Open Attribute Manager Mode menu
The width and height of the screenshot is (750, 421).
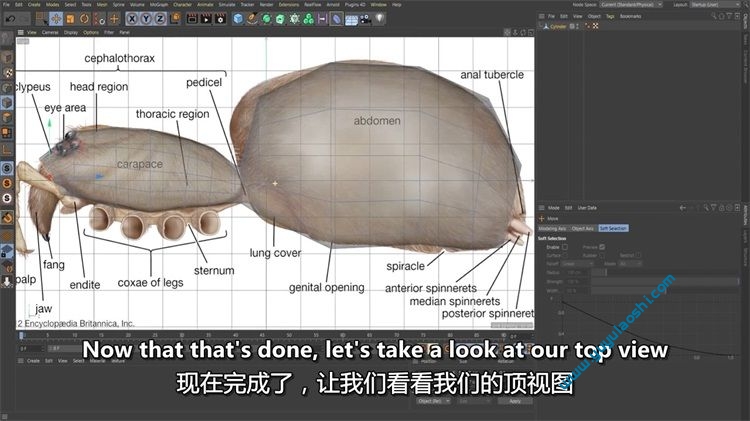pyautogui.click(x=553, y=208)
